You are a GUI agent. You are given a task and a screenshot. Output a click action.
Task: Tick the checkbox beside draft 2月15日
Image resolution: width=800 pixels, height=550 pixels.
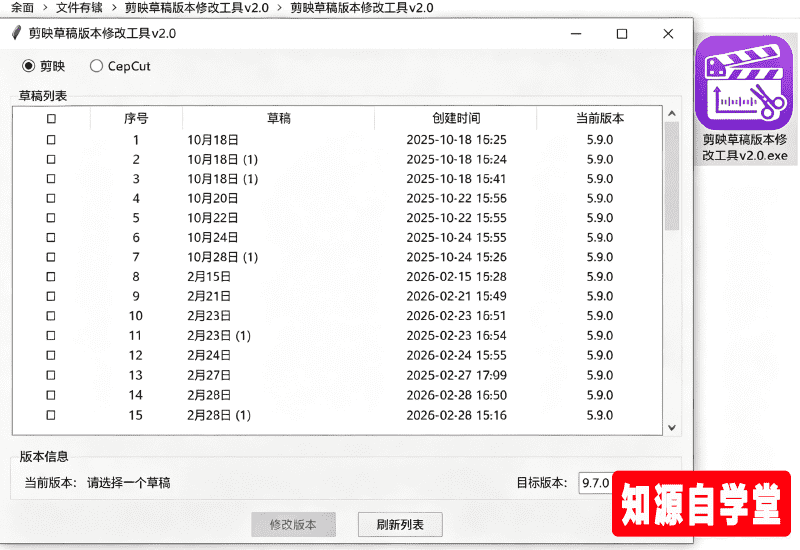coord(51,277)
